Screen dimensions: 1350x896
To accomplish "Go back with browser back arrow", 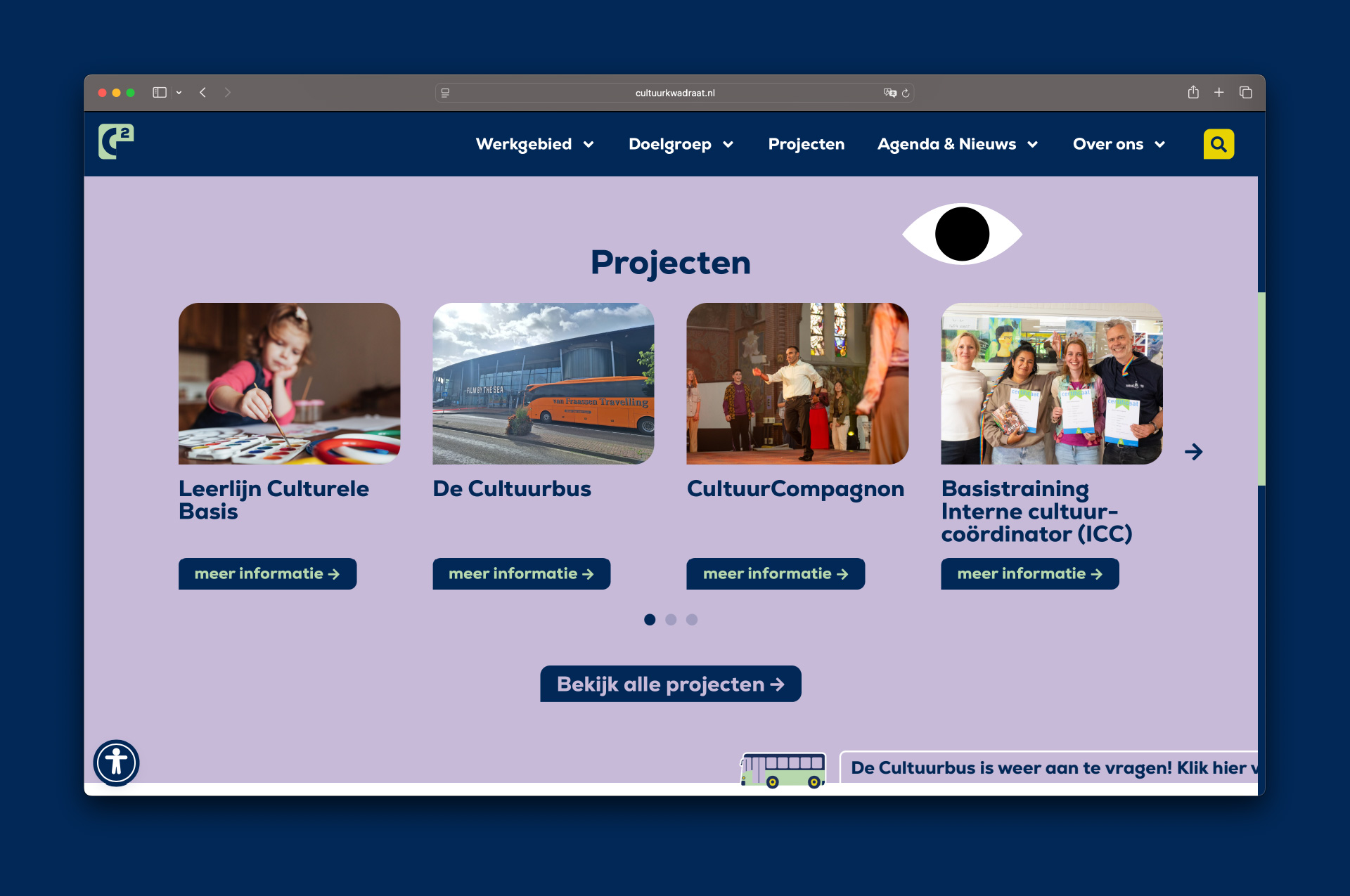I will (x=202, y=92).
